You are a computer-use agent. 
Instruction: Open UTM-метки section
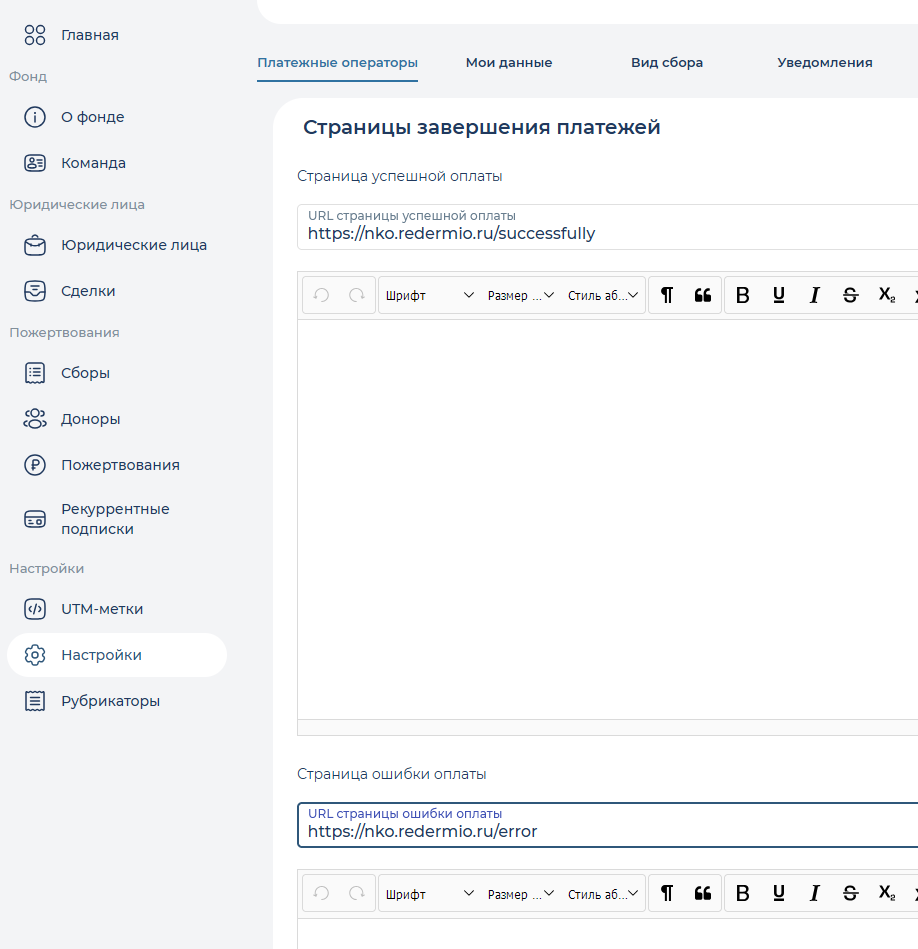tap(102, 609)
